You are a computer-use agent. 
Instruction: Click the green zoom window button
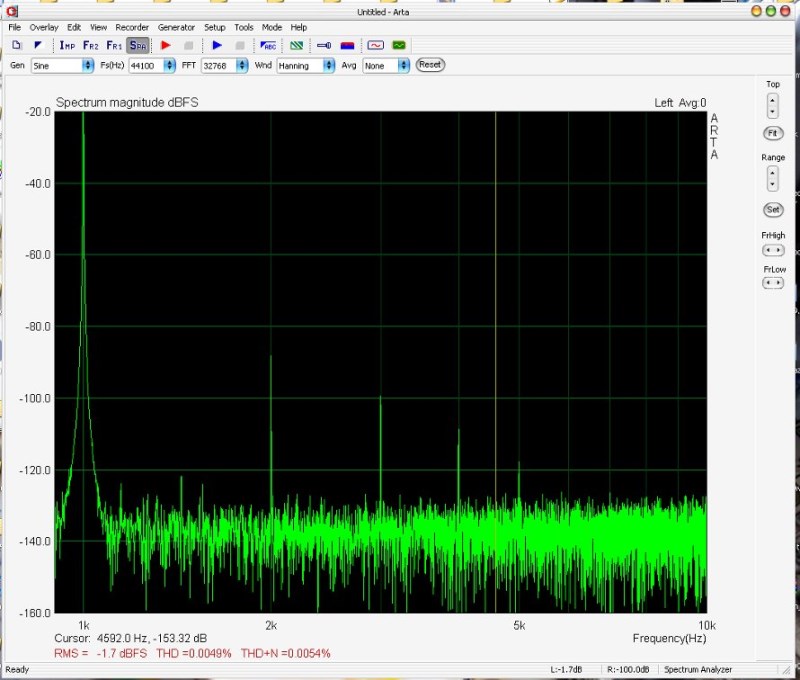tap(771, 11)
